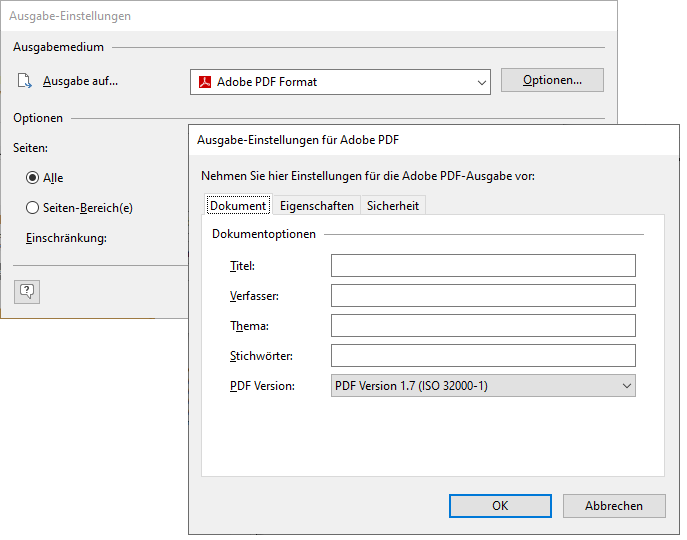687x540 pixels.
Task: Switch to the Dokument tab
Action: [238, 205]
